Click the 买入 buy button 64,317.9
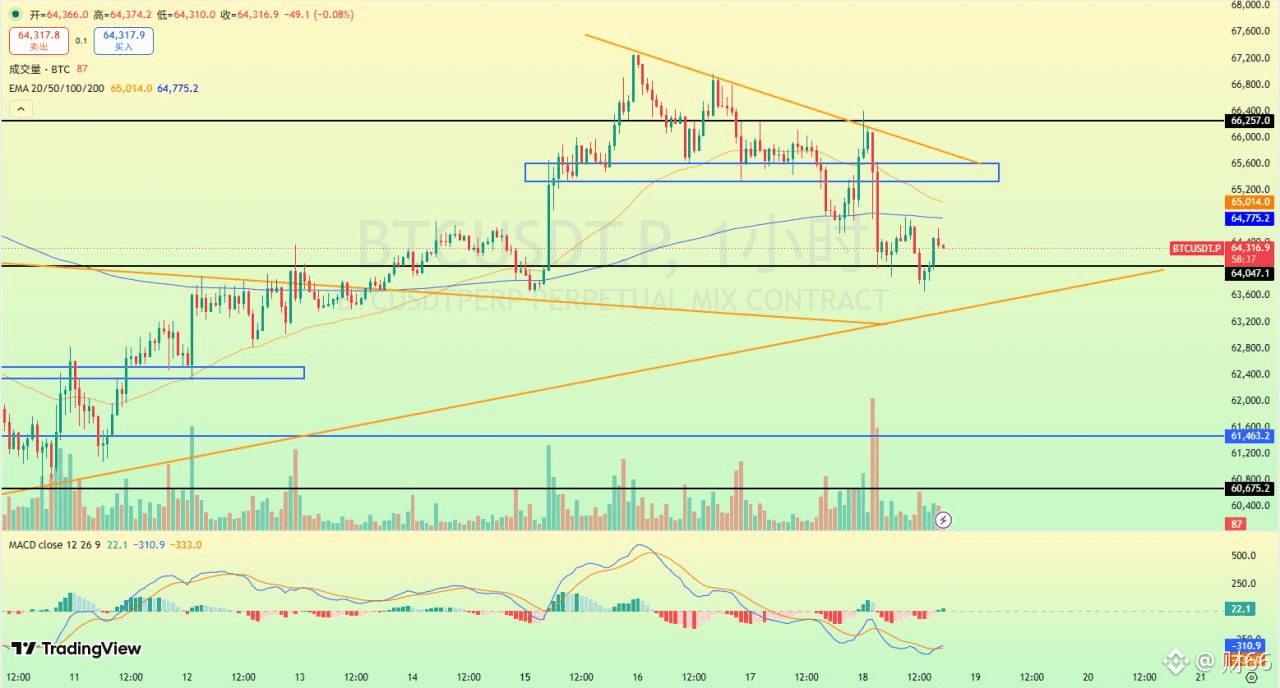This screenshot has width=1280, height=688. coord(123,40)
